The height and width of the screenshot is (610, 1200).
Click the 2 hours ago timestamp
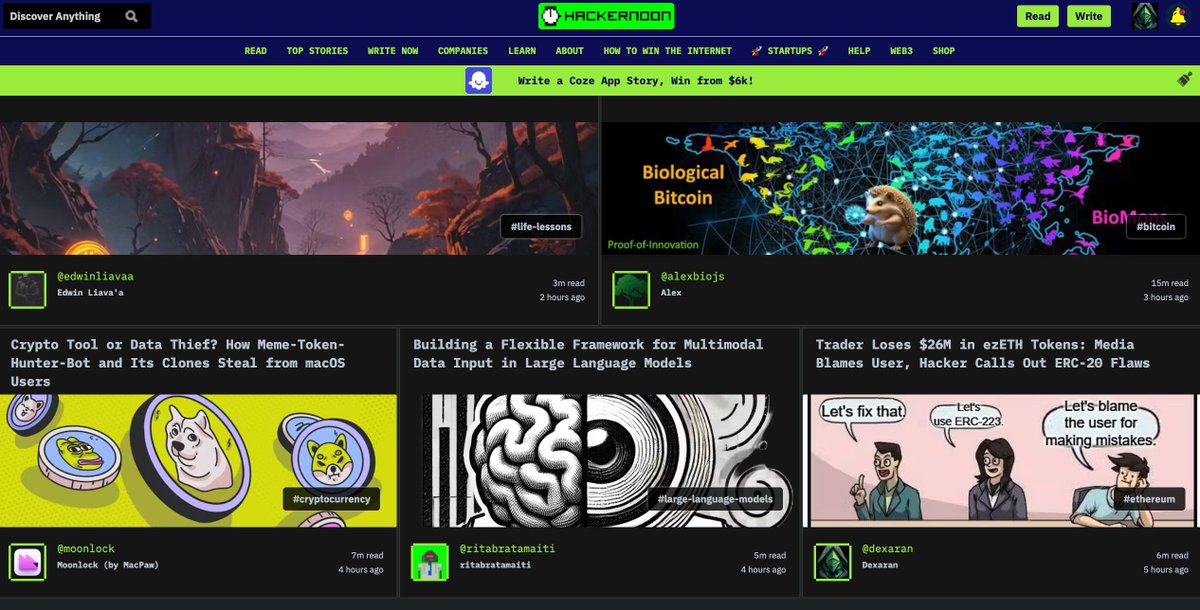tap(562, 298)
